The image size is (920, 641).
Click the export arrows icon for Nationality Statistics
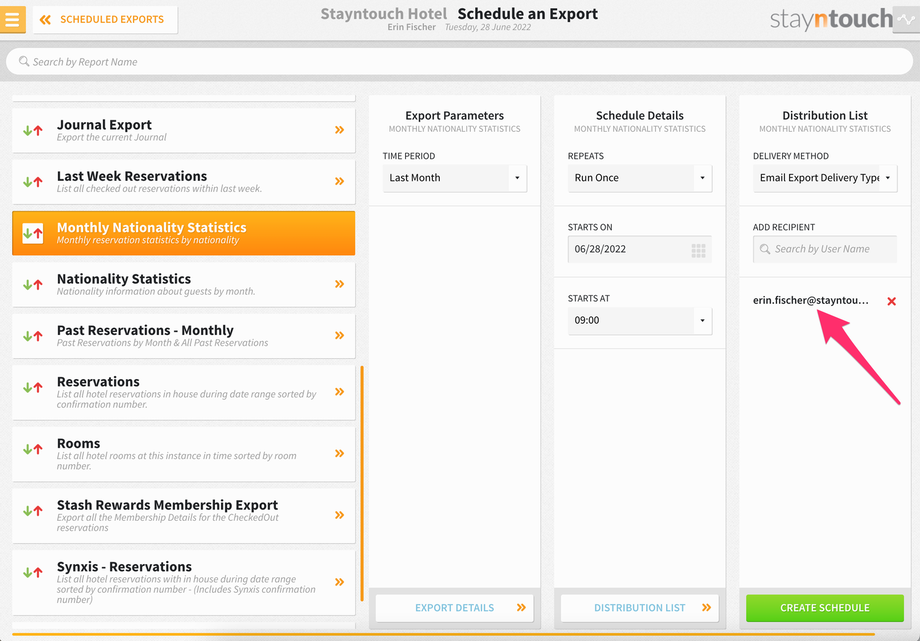tap(33, 284)
